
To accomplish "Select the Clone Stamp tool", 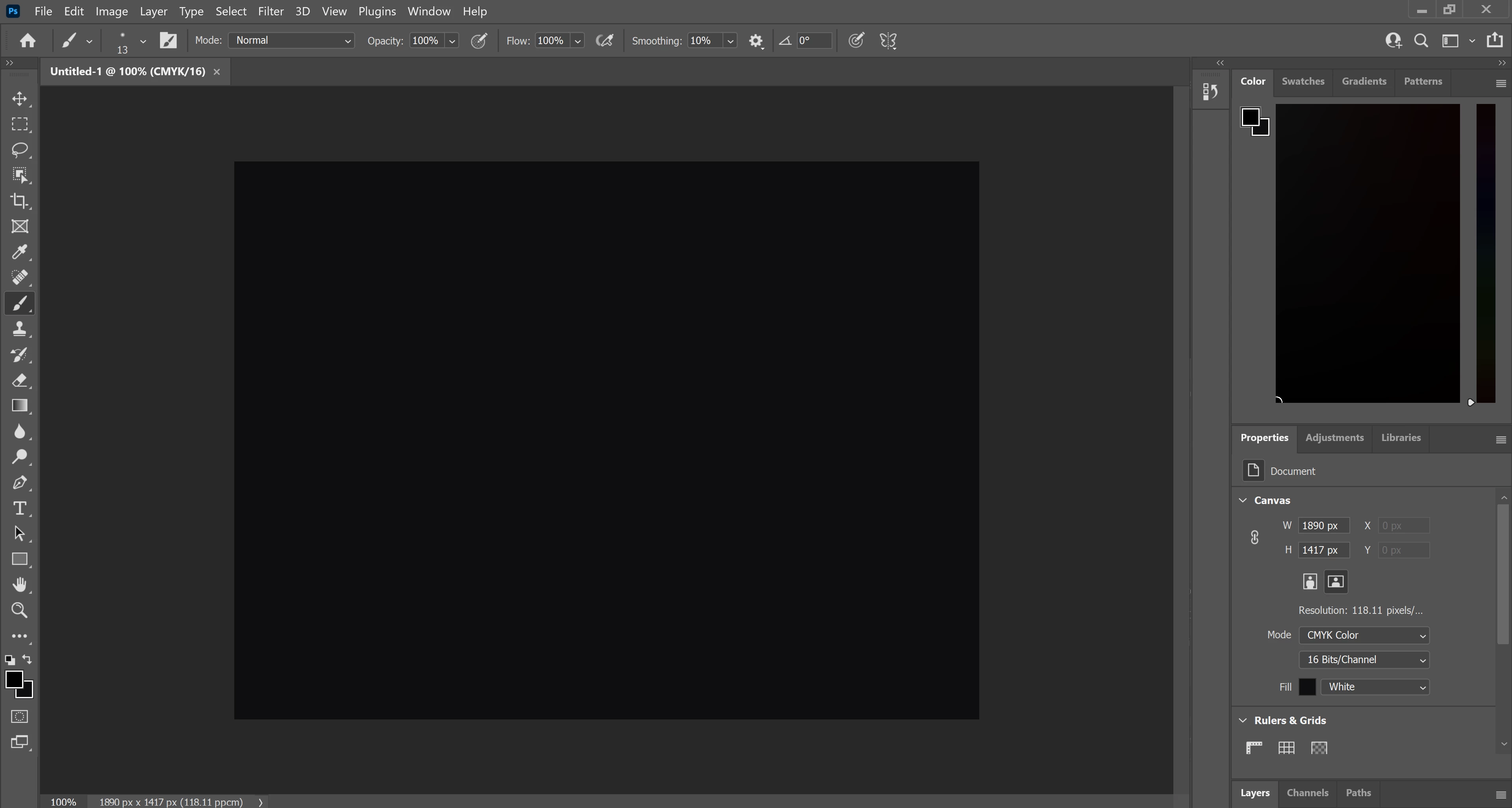I will pos(19,329).
